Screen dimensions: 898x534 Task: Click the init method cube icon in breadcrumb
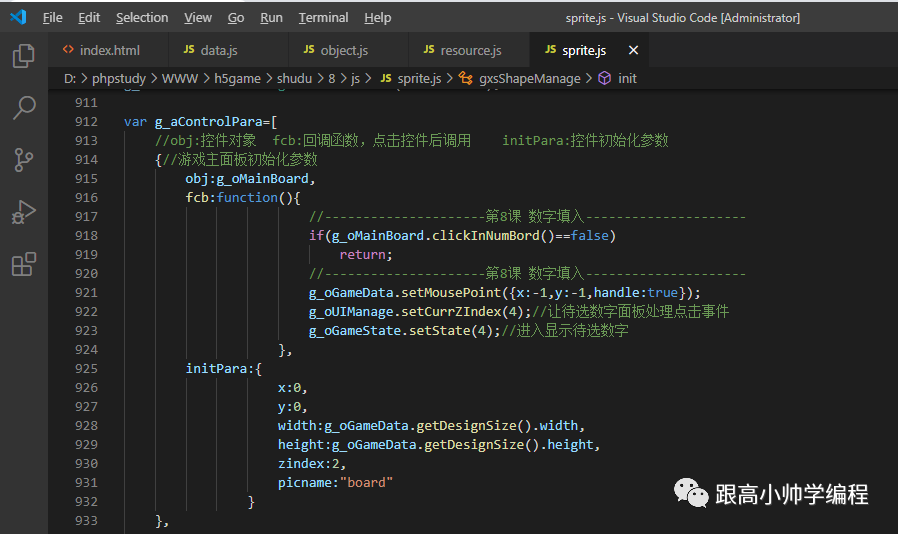(x=604, y=78)
